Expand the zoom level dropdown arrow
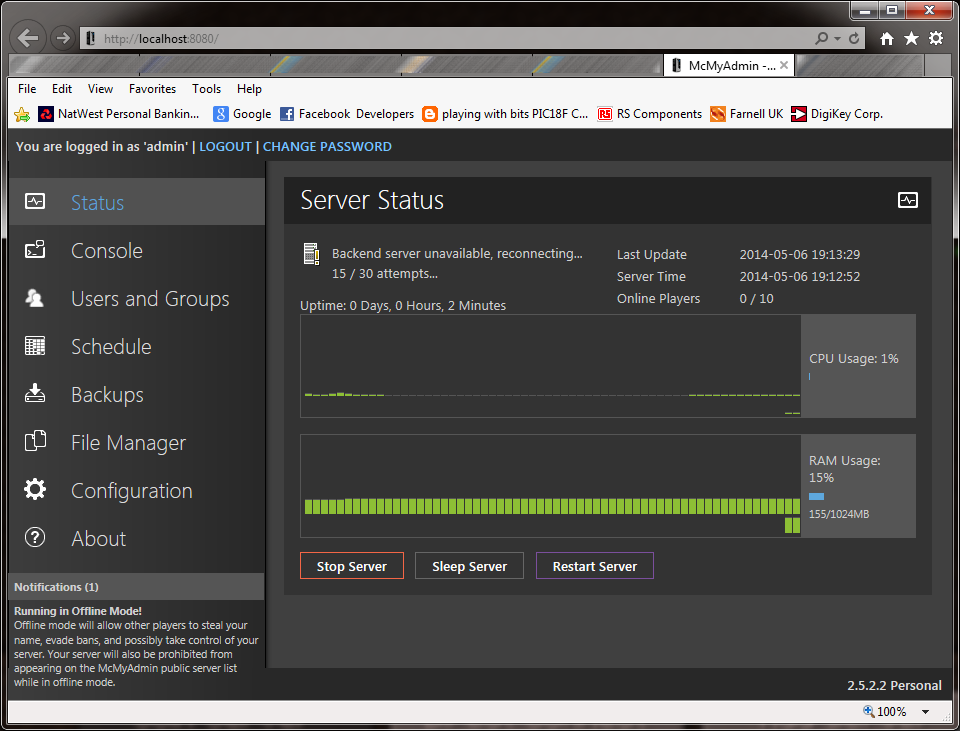The height and width of the screenshot is (731, 960). (925, 712)
